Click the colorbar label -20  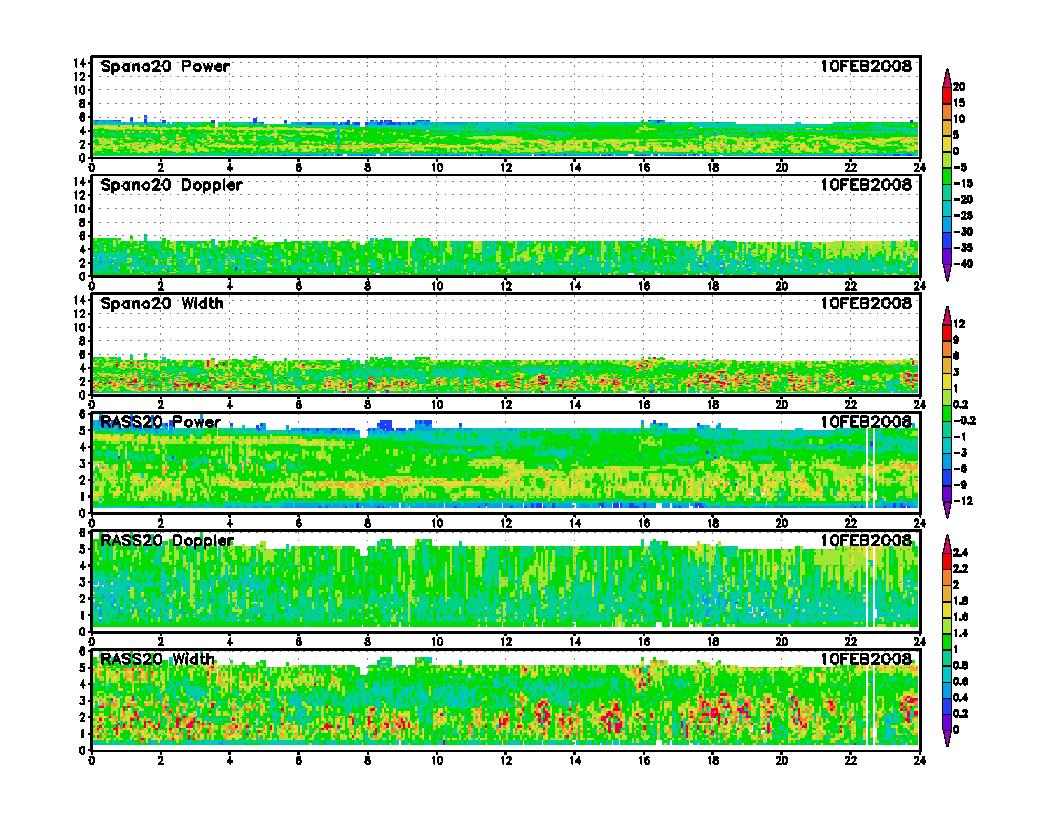(963, 200)
